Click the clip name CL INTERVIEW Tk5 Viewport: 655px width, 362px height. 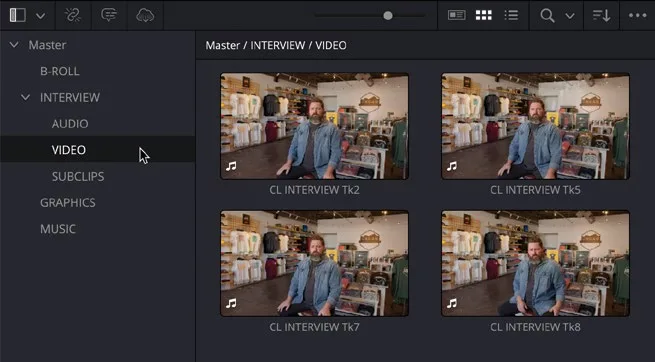coord(535,190)
